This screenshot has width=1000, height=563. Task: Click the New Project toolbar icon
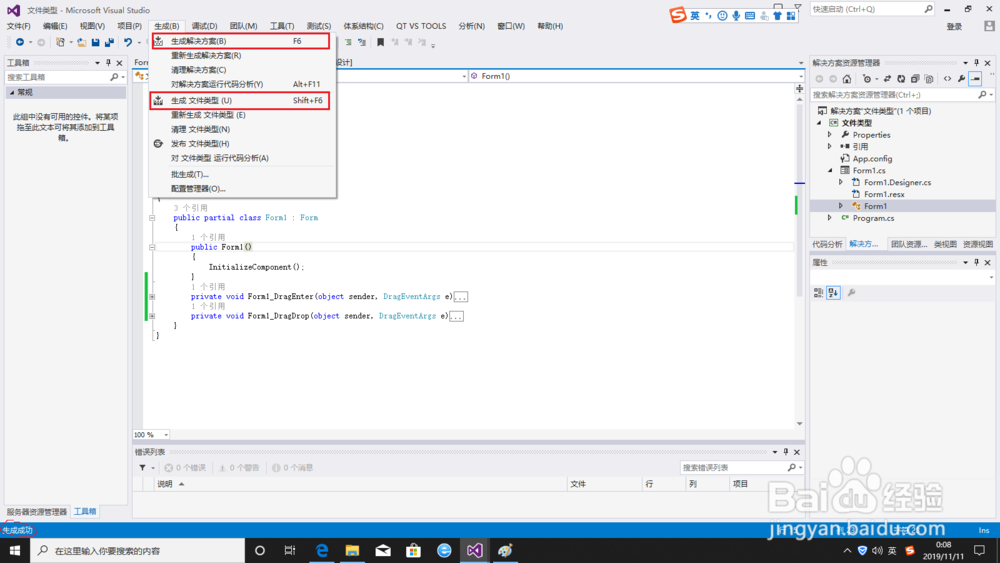(60, 42)
